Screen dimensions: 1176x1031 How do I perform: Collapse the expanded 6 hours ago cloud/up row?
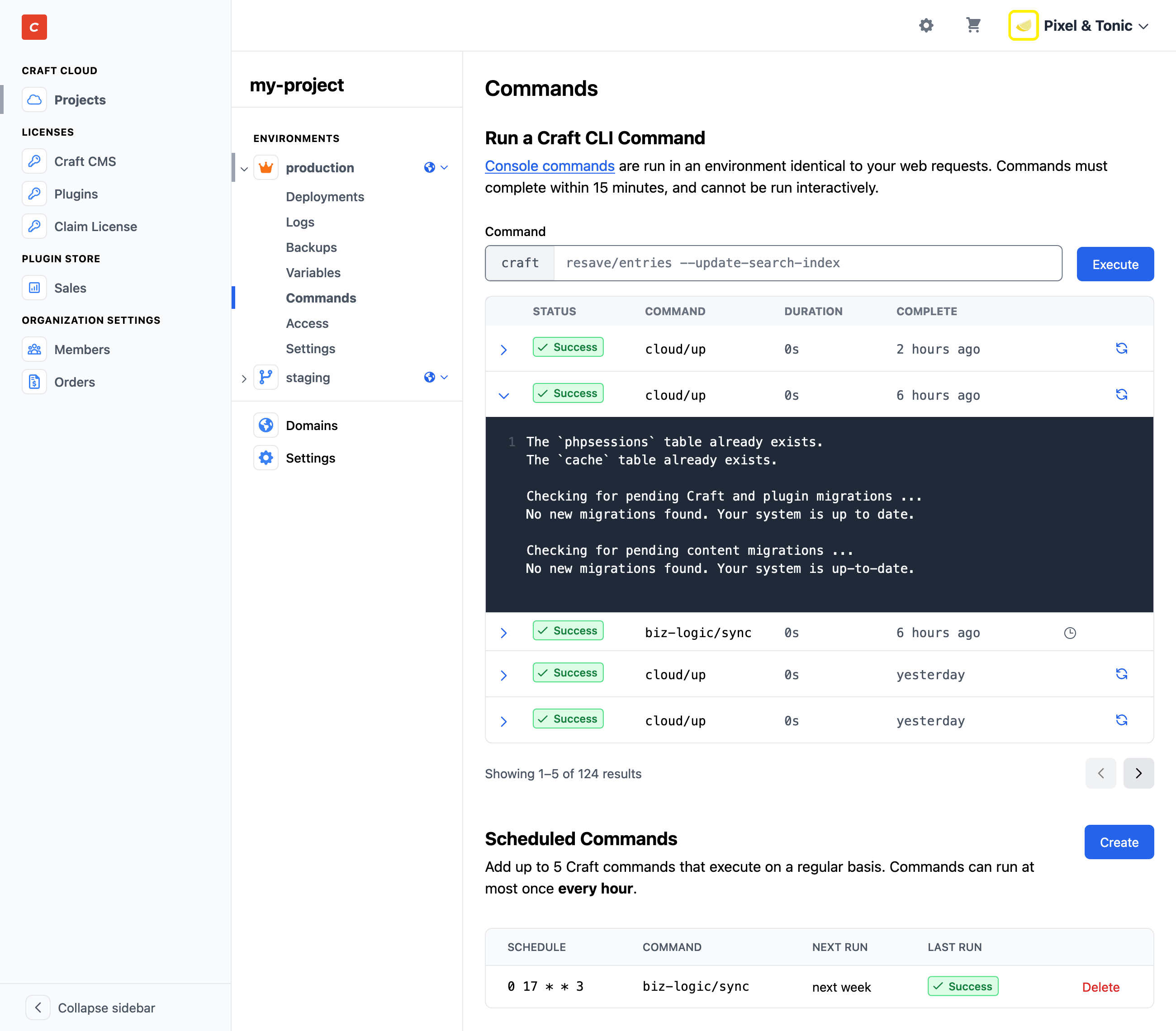point(503,396)
